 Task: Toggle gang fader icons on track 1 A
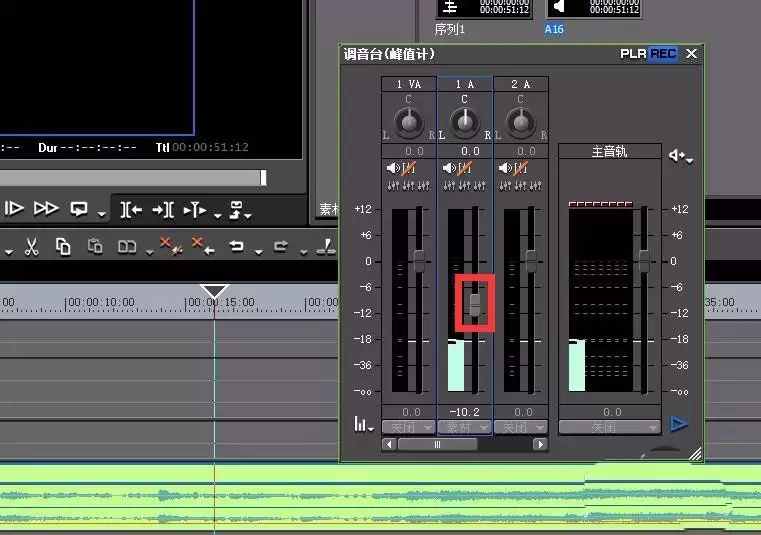point(465,186)
